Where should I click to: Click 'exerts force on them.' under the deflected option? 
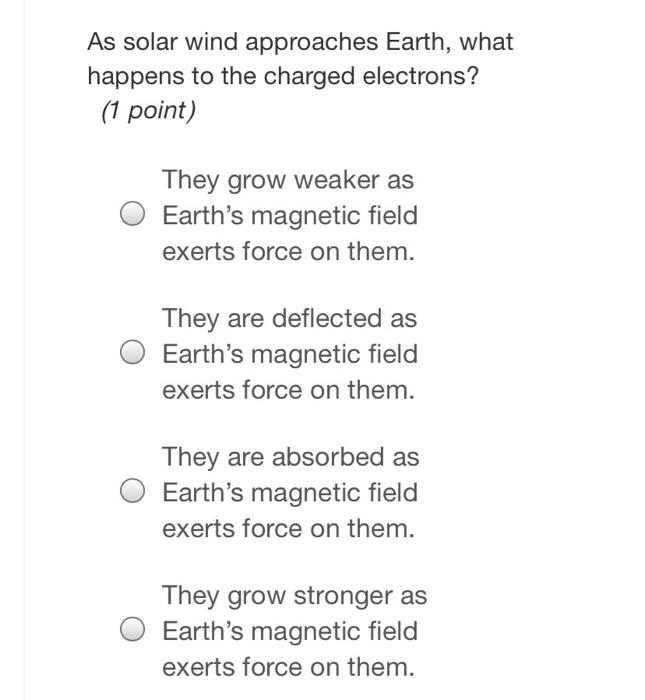click(x=288, y=390)
